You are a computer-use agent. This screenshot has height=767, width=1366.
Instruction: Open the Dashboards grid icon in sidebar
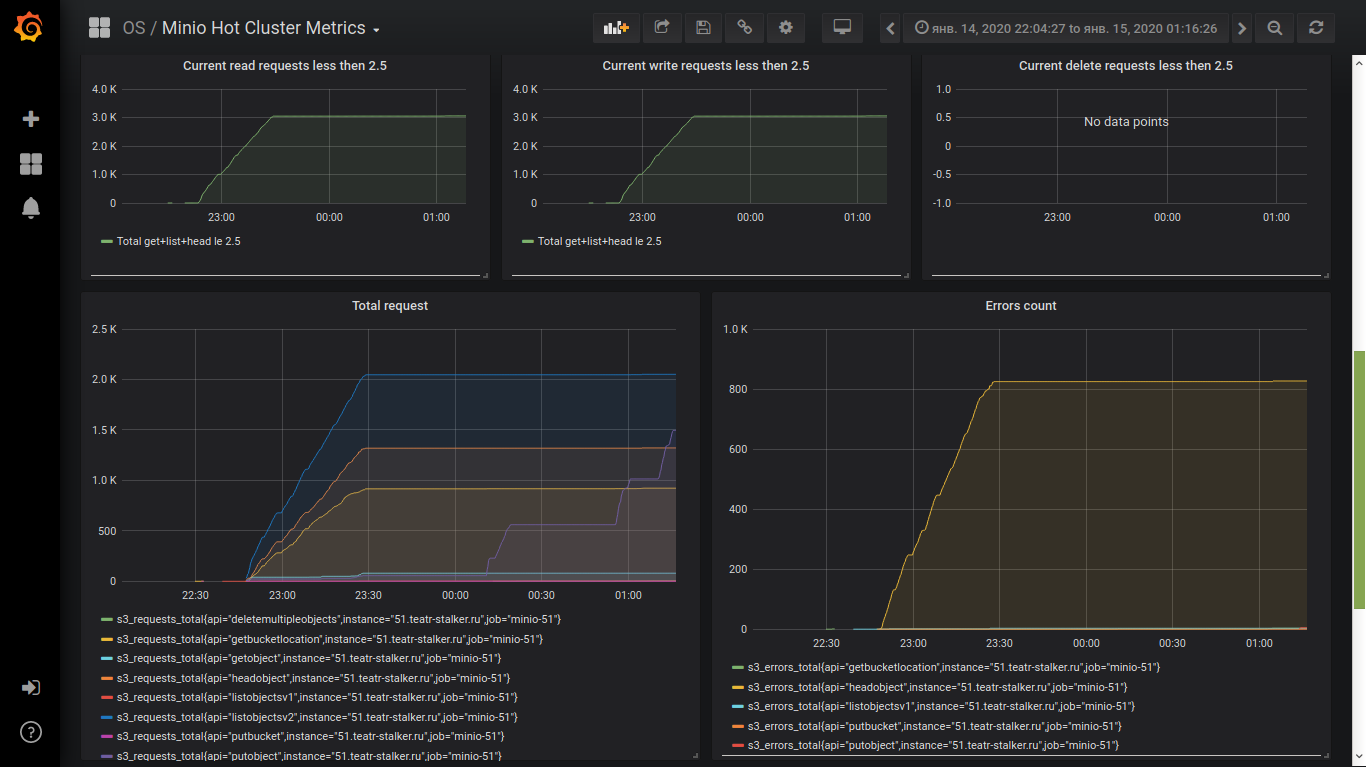coord(30,164)
